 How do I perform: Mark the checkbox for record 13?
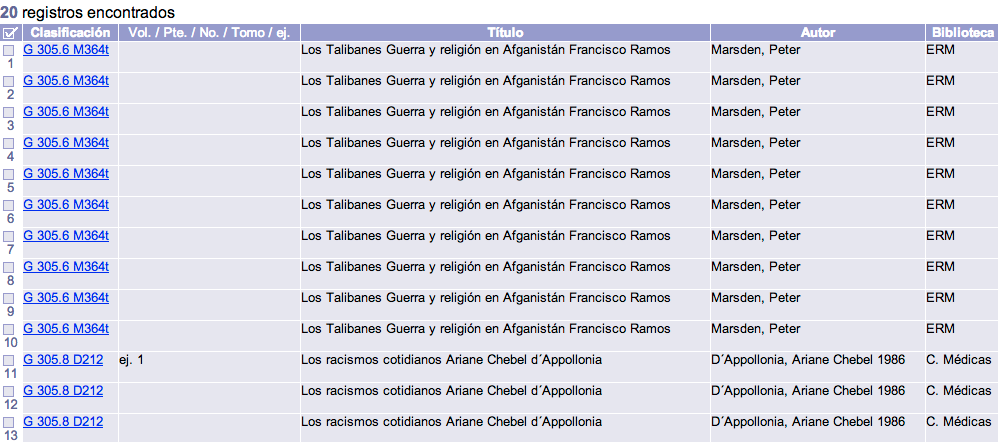pyautogui.click(x=8, y=423)
